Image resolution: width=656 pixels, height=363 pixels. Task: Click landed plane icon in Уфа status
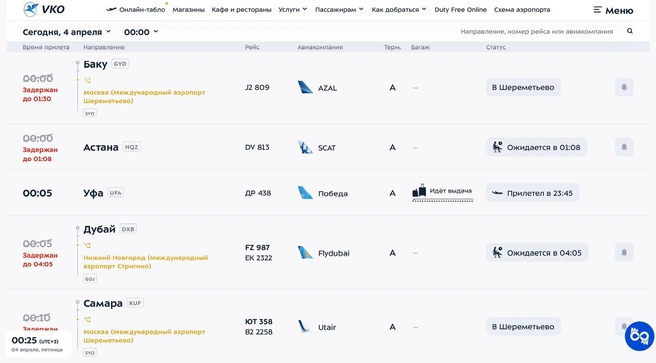click(497, 193)
